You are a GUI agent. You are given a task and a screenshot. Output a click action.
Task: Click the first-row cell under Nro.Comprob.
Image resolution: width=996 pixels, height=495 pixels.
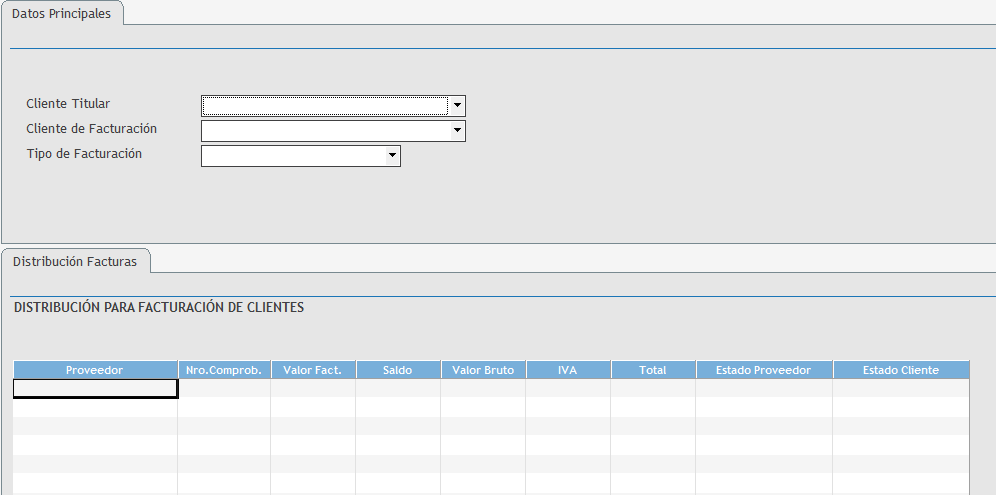click(x=223, y=388)
